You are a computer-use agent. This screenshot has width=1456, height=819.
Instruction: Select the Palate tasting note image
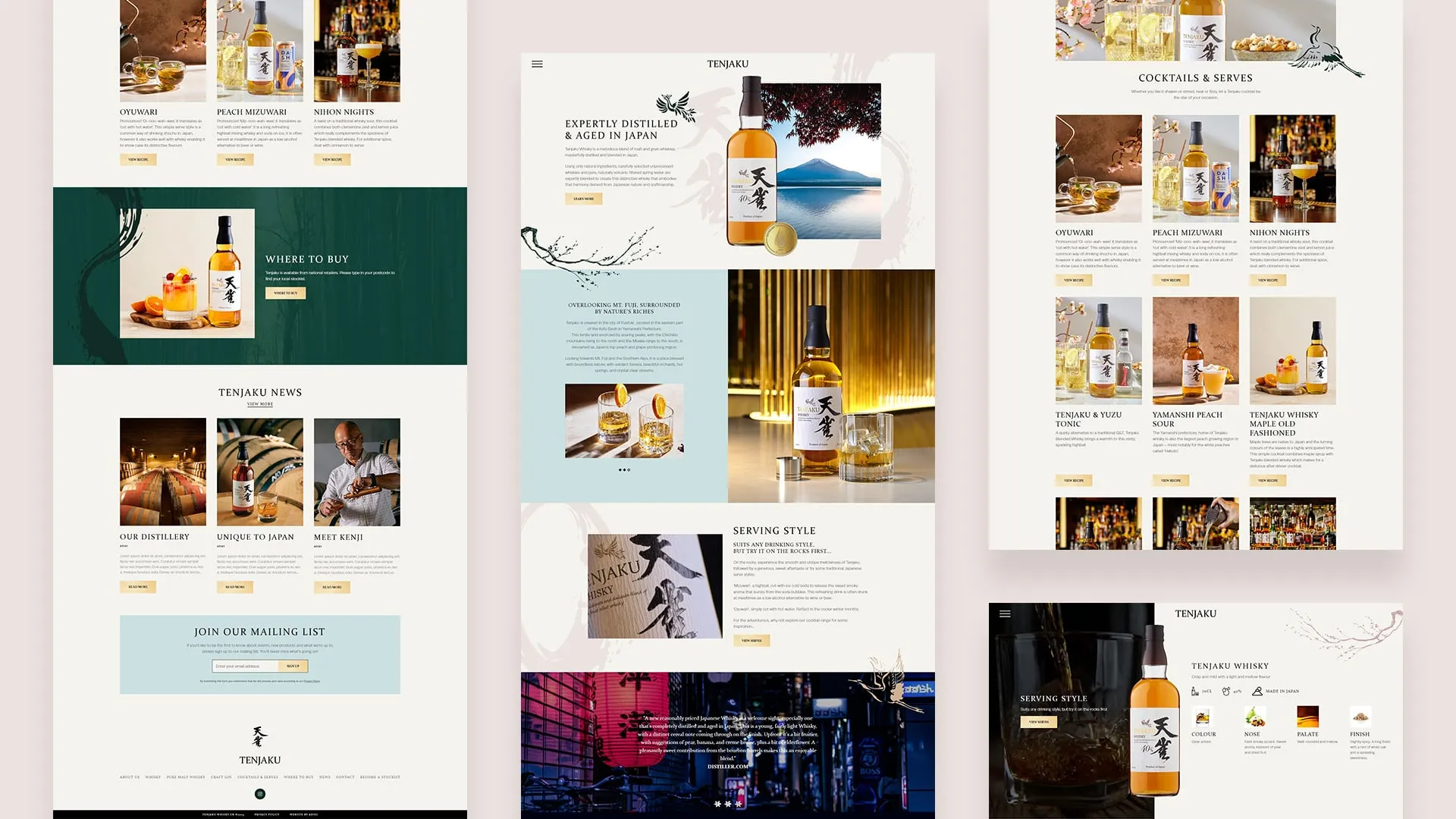click(x=1308, y=717)
